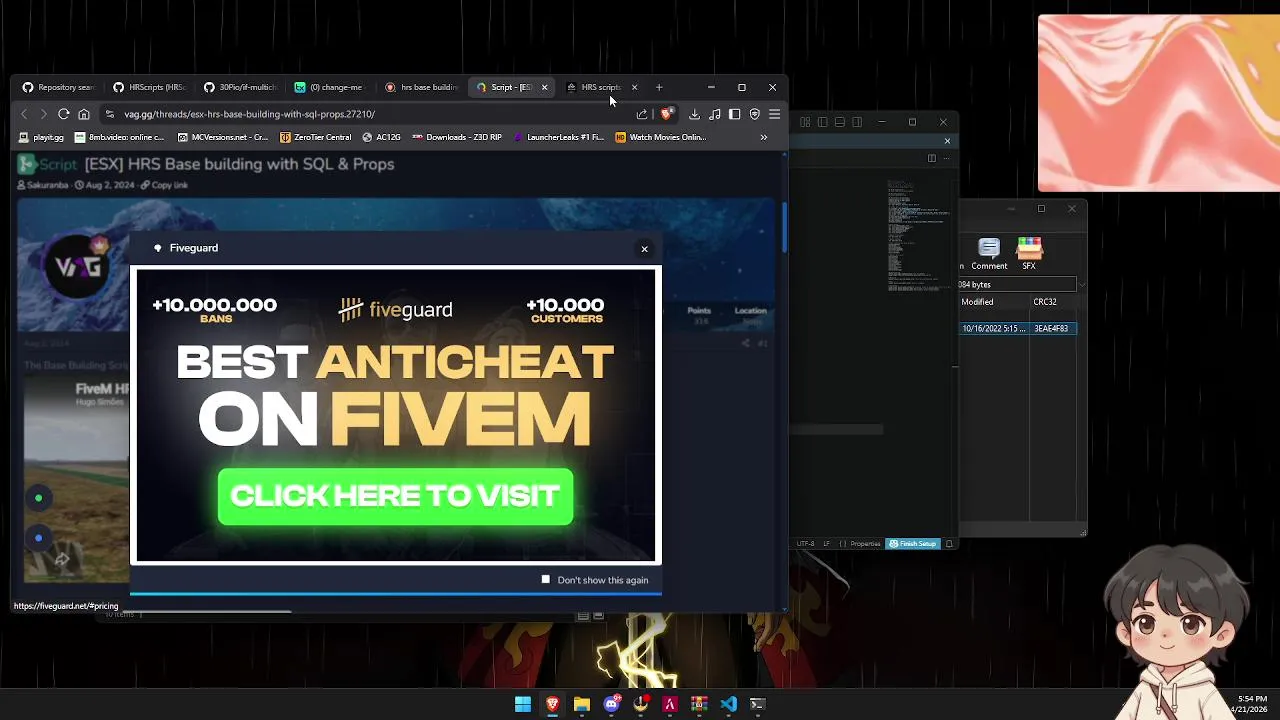The height and width of the screenshot is (720, 1280).
Task: Click the customize layout icon in VS Code title bar
Action: [x=805, y=122]
